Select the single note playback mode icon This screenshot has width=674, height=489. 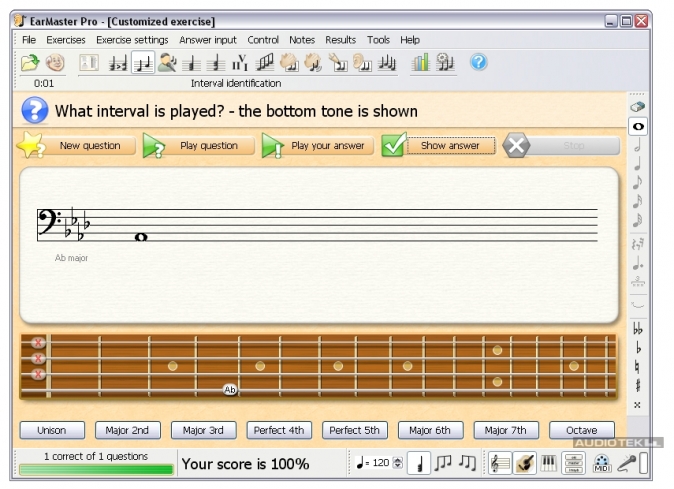(x=419, y=463)
